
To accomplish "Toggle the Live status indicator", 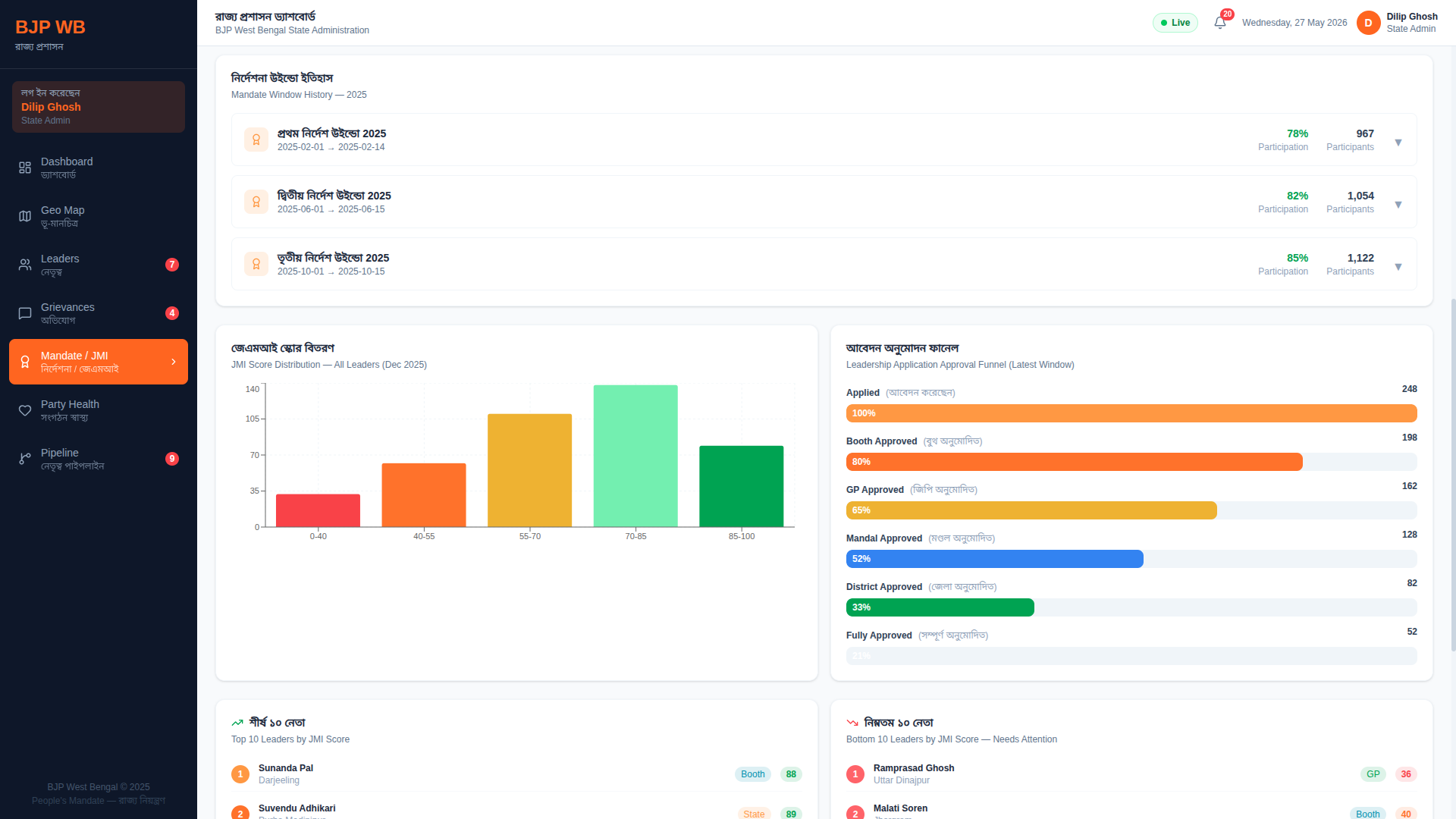I will click(1175, 23).
